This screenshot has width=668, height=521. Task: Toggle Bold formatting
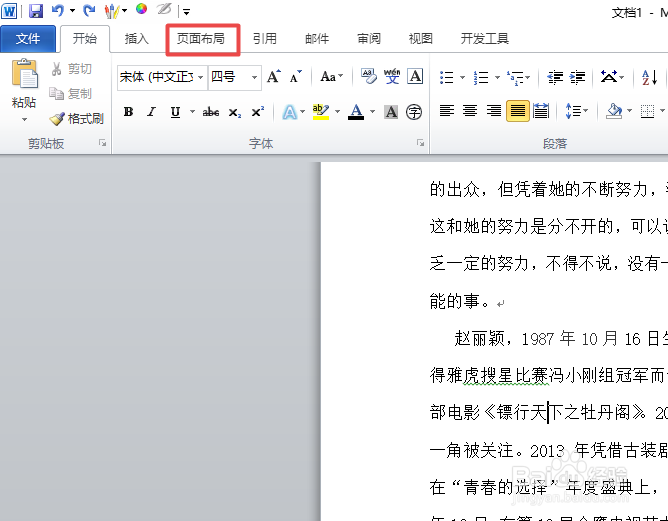click(128, 112)
